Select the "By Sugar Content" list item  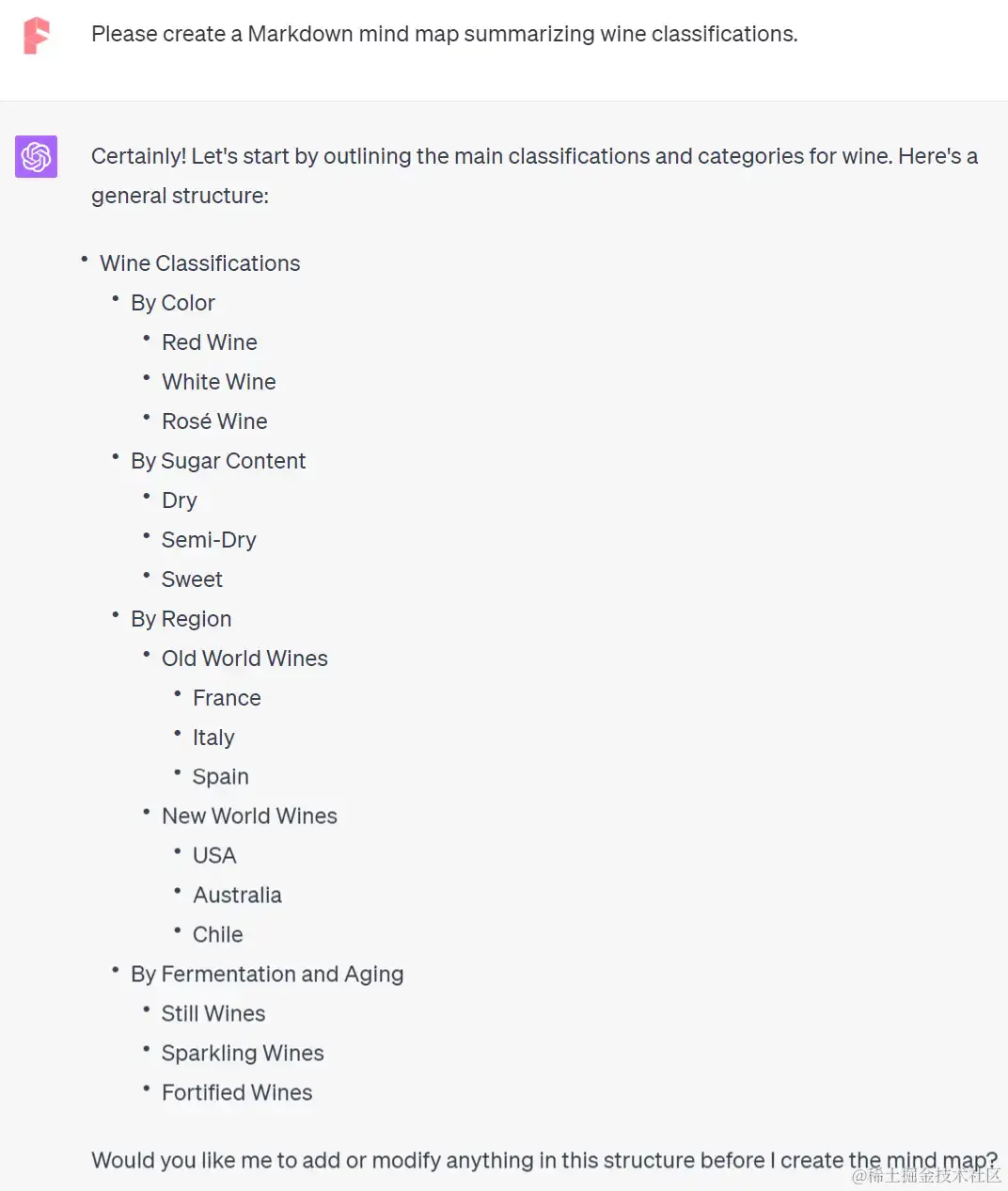218,461
